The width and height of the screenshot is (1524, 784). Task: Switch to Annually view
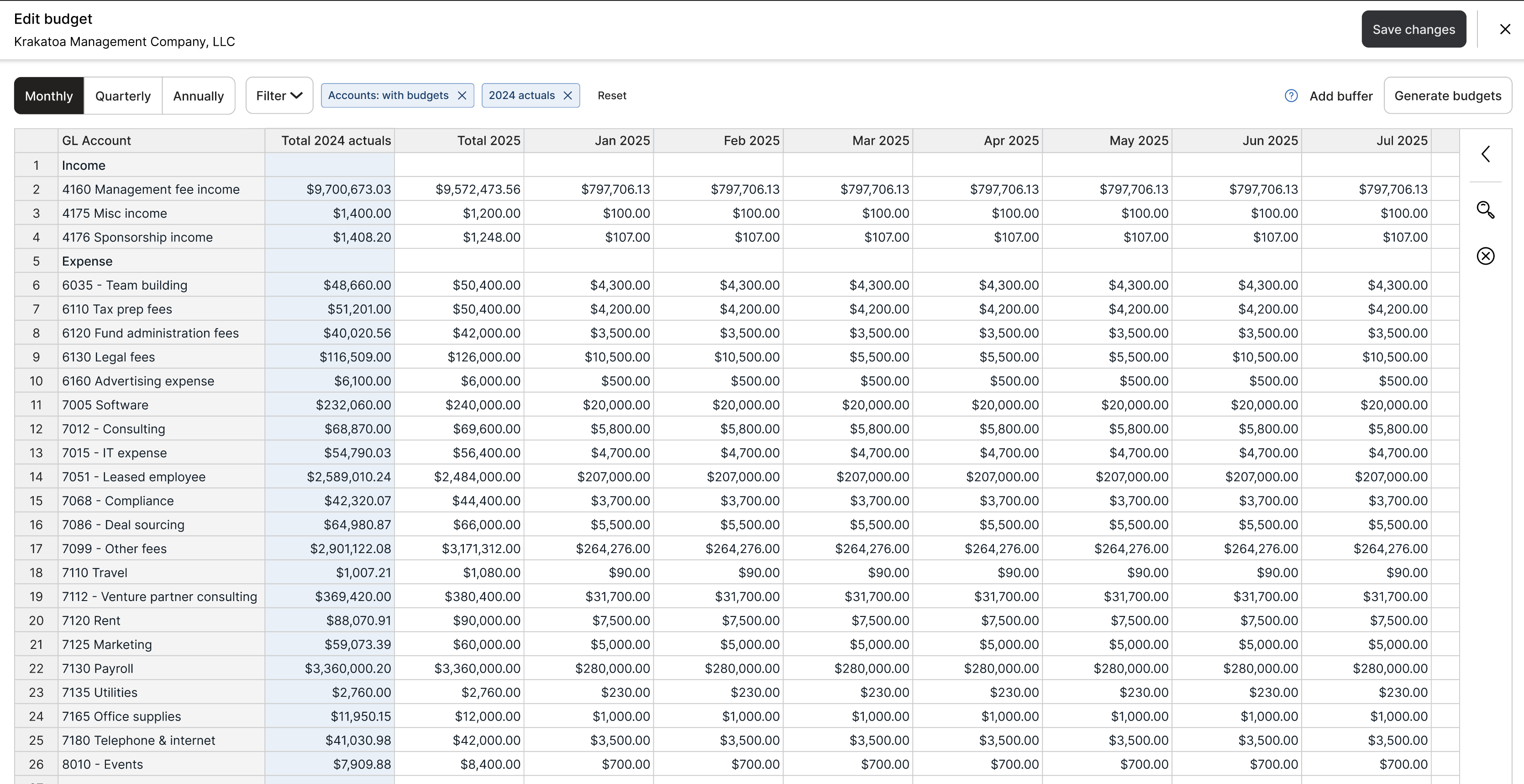click(198, 96)
